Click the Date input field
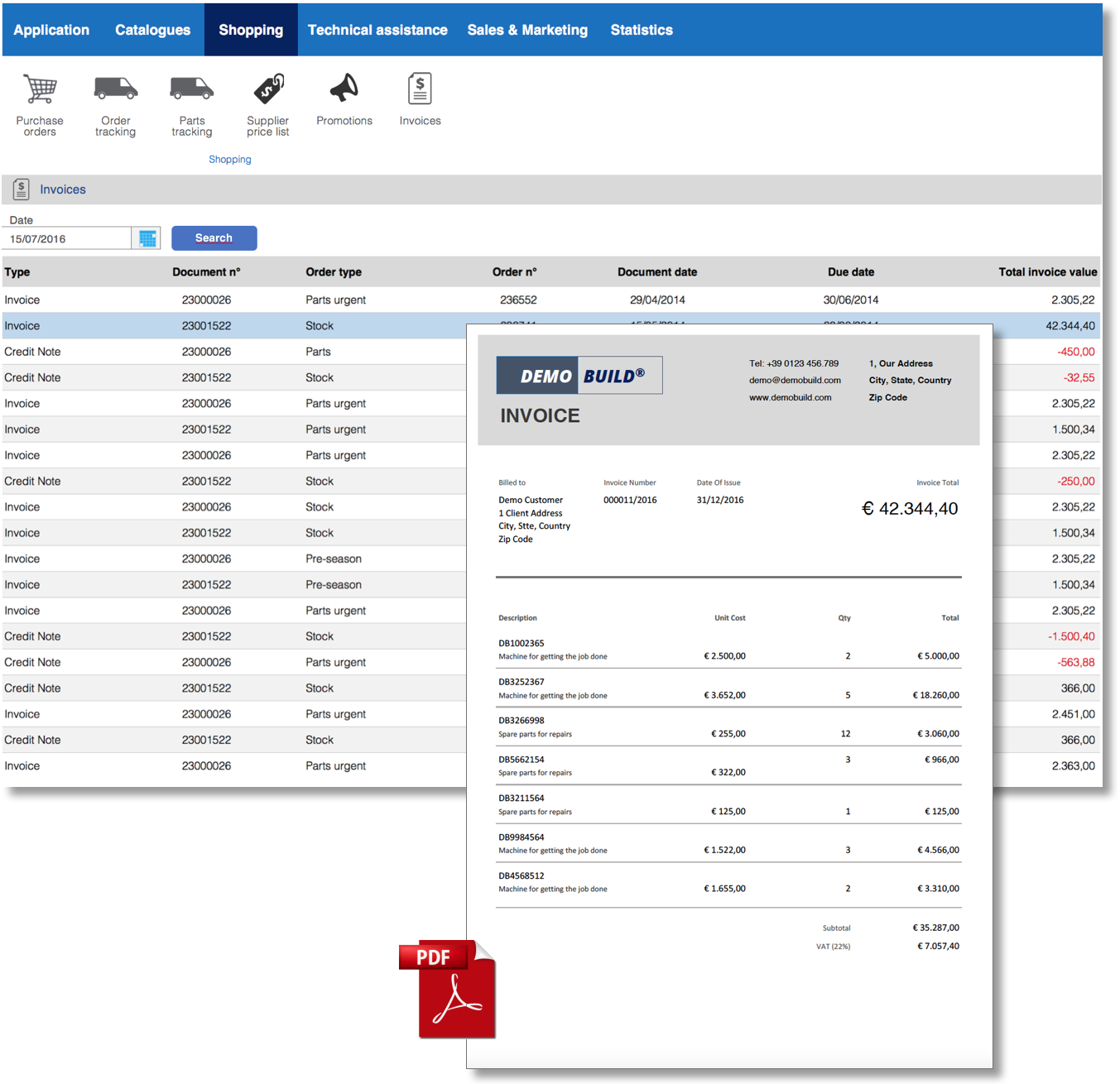This screenshot has width=1120, height=1084. [x=68, y=239]
